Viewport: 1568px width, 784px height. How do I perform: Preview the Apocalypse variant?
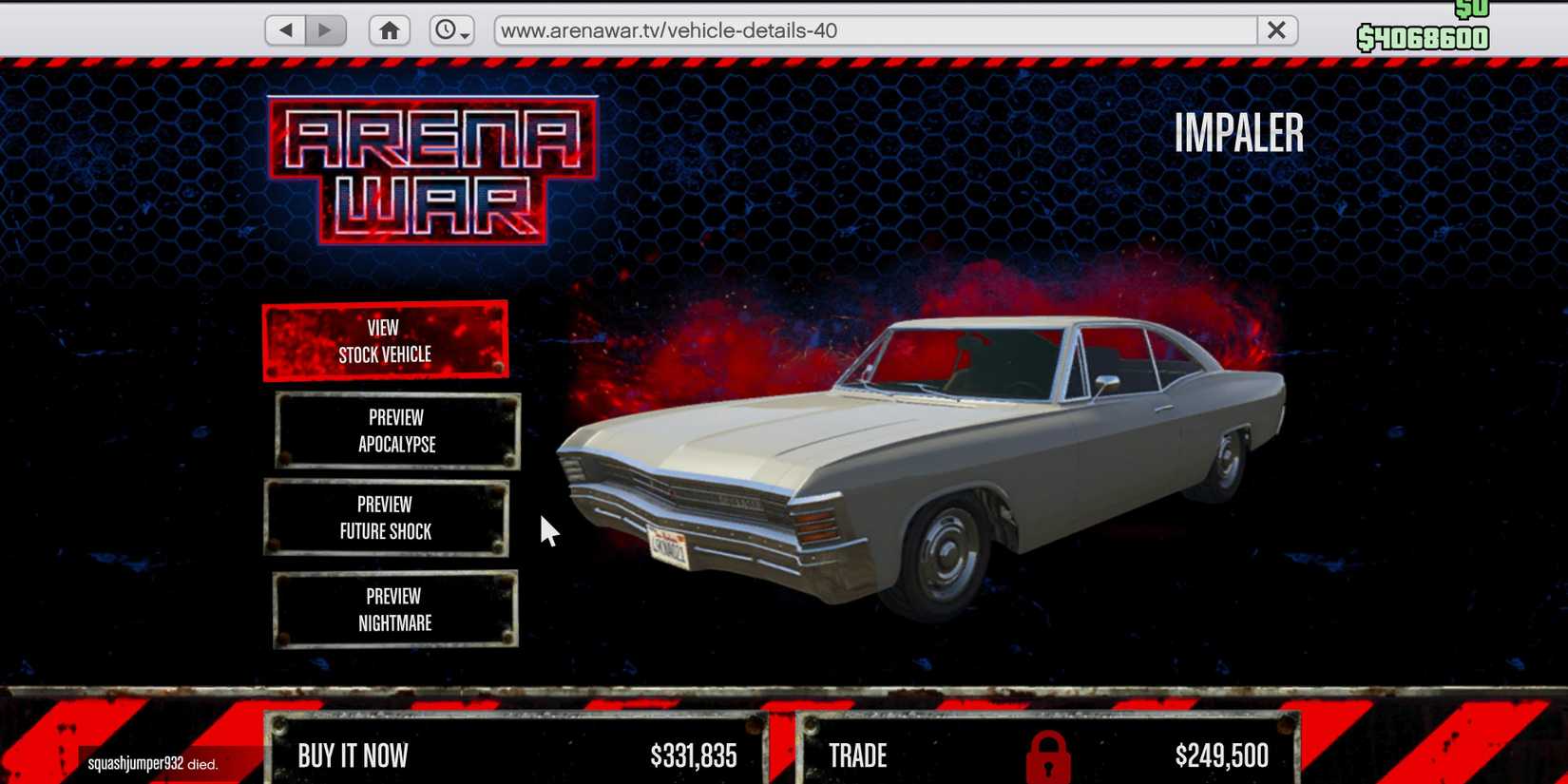397,431
